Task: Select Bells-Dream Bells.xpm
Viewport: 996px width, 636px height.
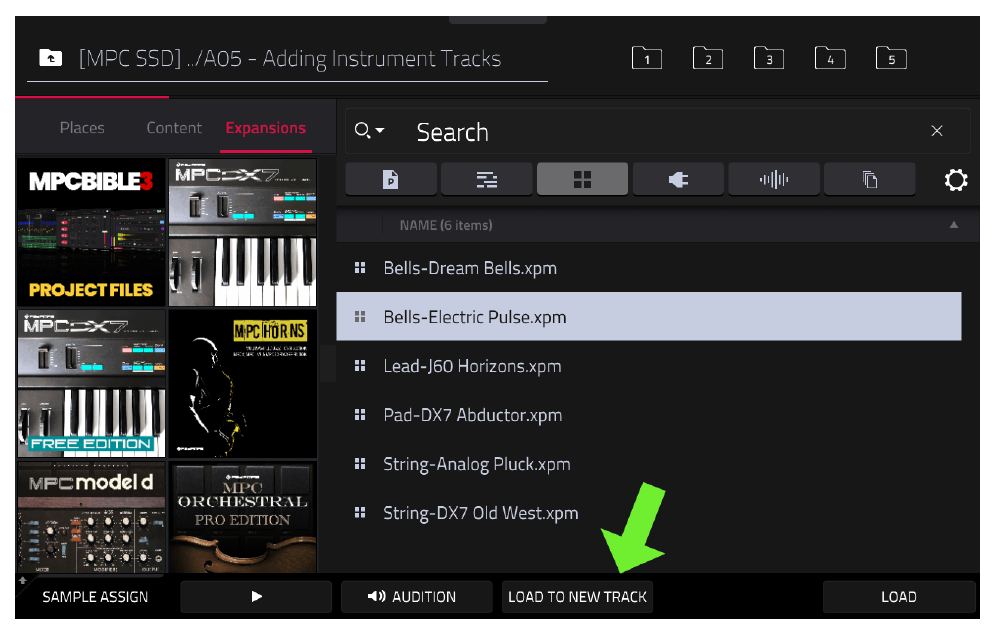Action: click(649, 268)
